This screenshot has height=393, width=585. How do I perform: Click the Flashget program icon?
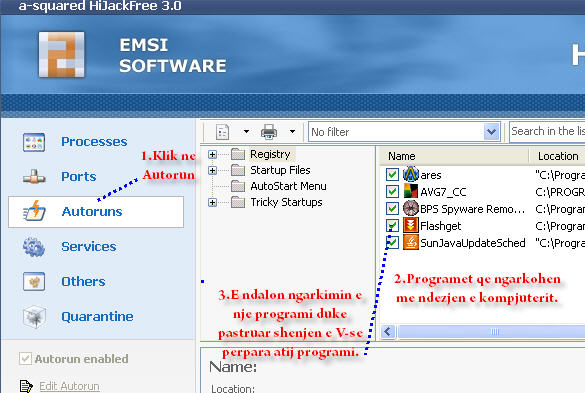pyautogui.click(x=411, y=225)
